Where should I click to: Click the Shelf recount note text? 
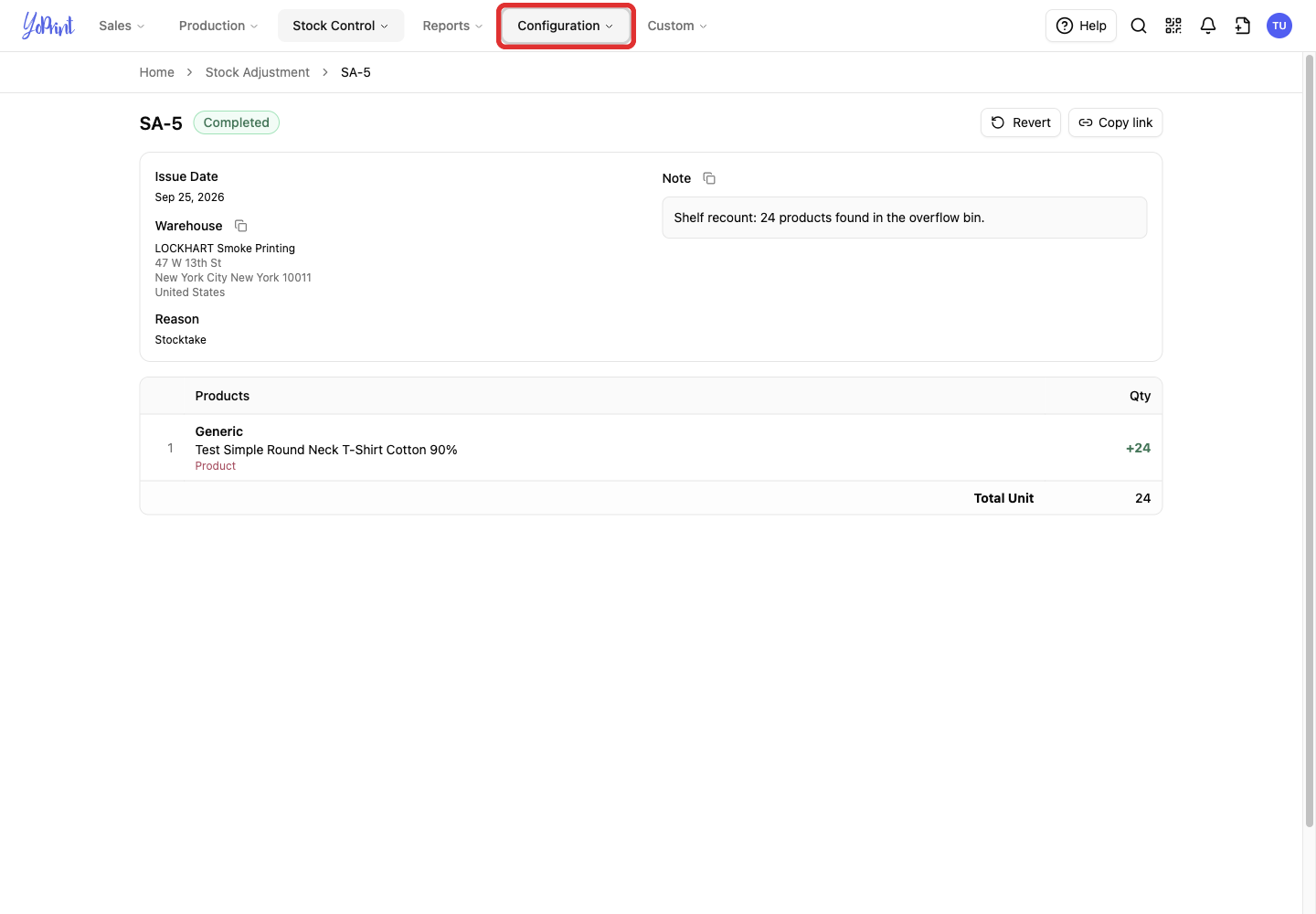(x=829, y=218)
